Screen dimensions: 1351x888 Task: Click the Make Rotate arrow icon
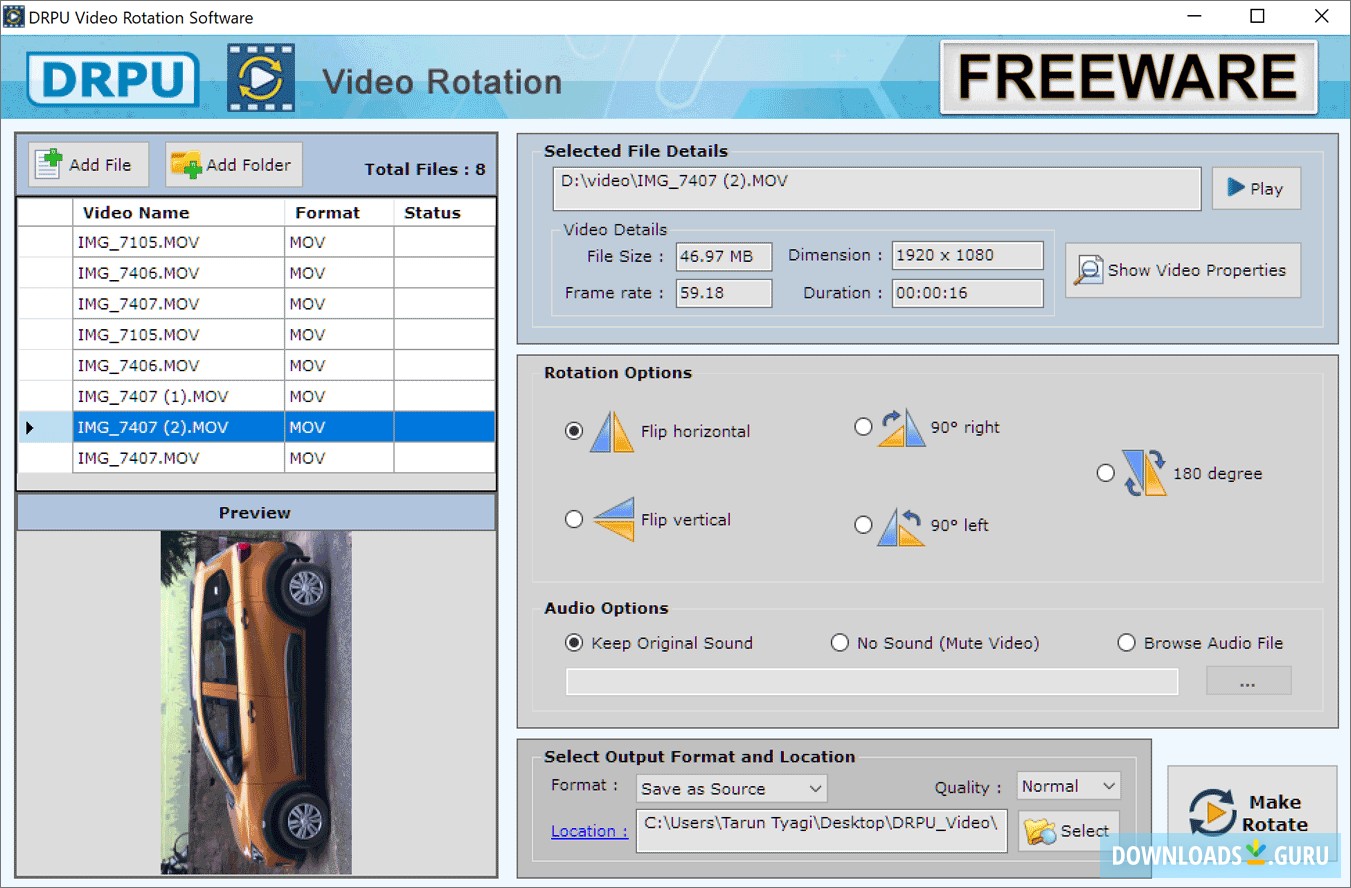1210,813
